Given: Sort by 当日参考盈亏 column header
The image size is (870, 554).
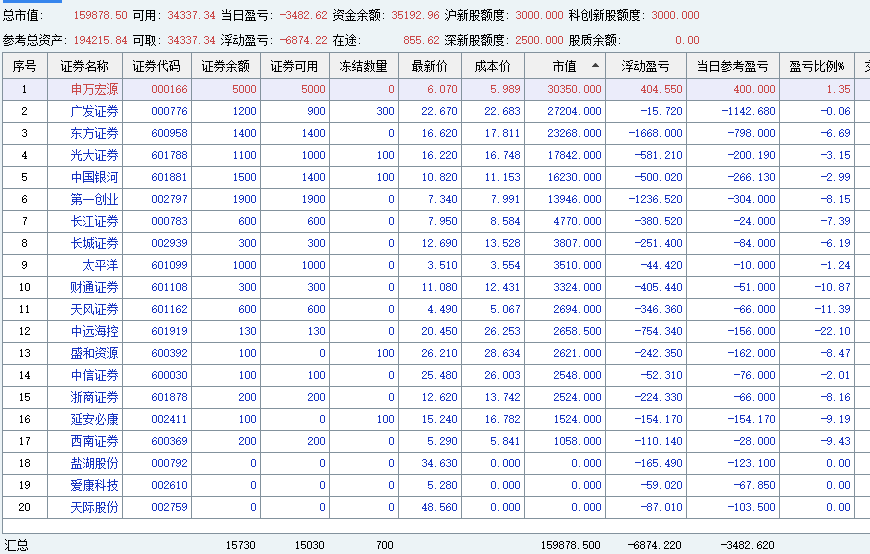Looking at the screenshot, I should (732, 66).
